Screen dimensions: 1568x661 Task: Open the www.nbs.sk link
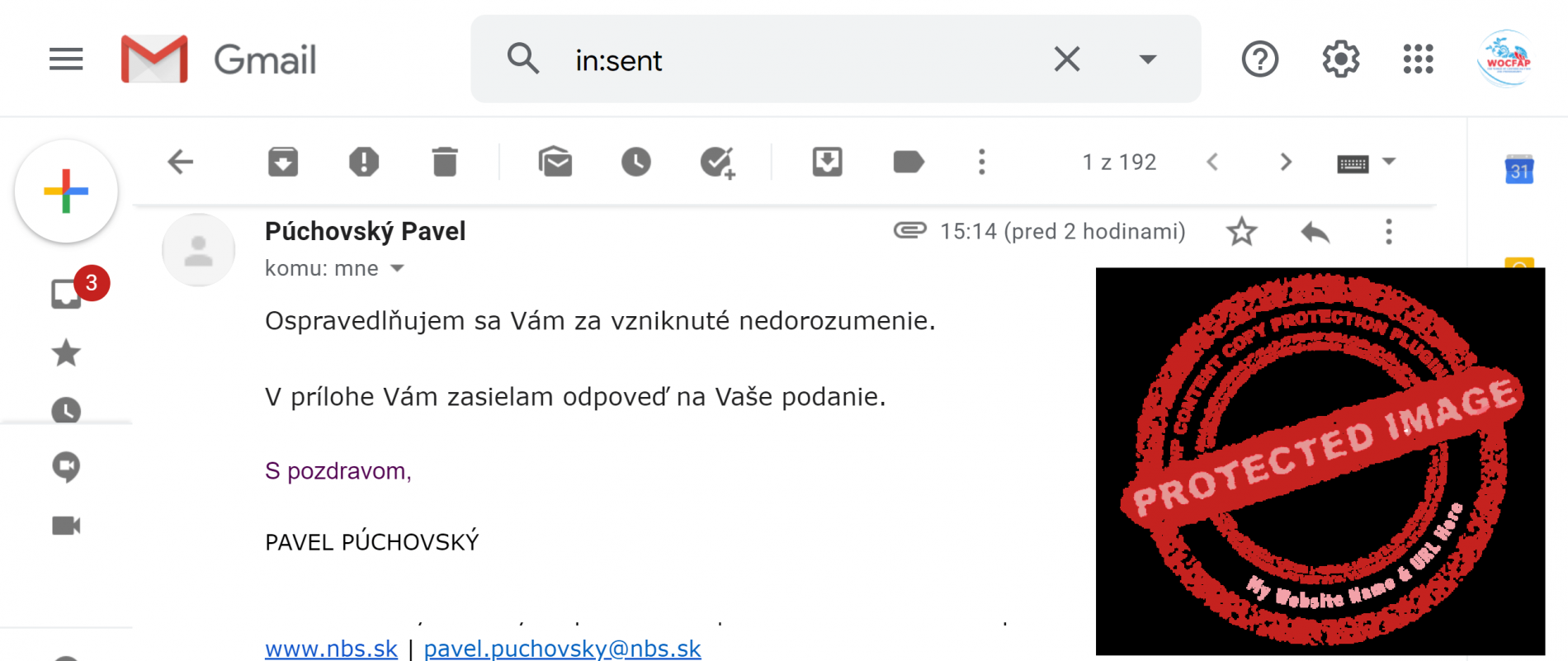331,649
